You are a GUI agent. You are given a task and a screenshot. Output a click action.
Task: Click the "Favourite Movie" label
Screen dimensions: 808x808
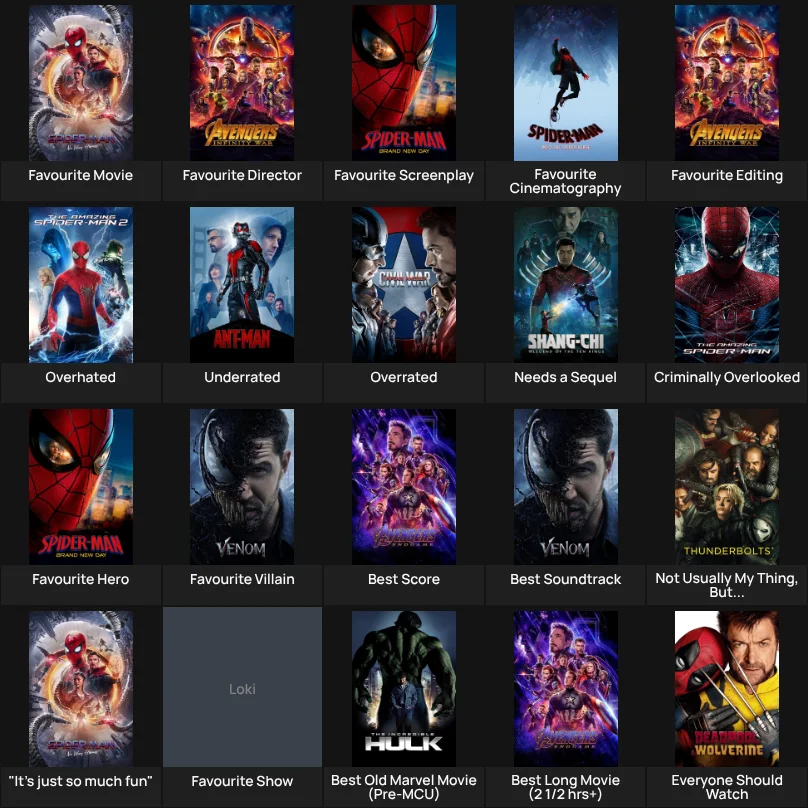[x=80, y=175]
